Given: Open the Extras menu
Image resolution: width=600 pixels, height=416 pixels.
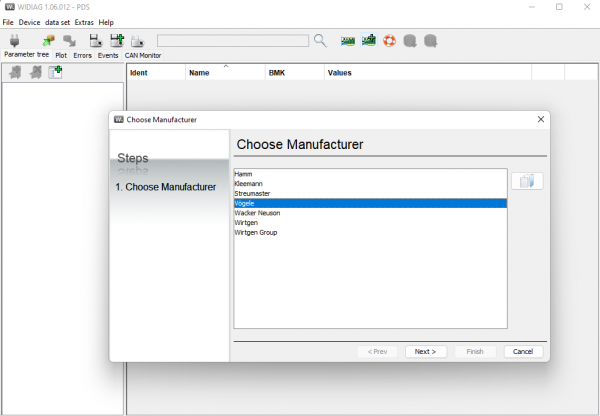Looking at the screenshot, I should [x=82, y=22].
